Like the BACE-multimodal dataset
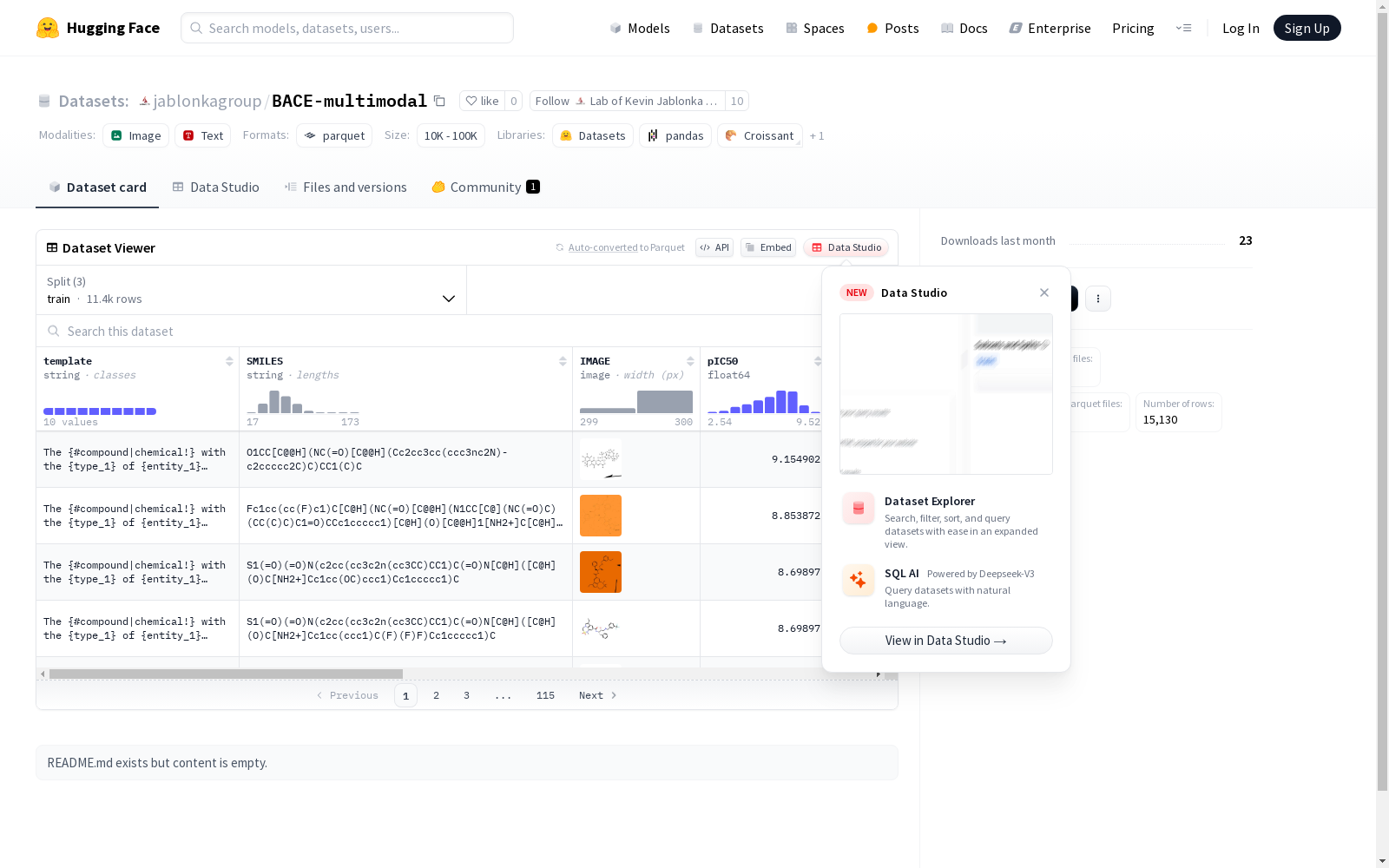Image resolution: width=1389 pixels, height=868 pixels. 482,102
